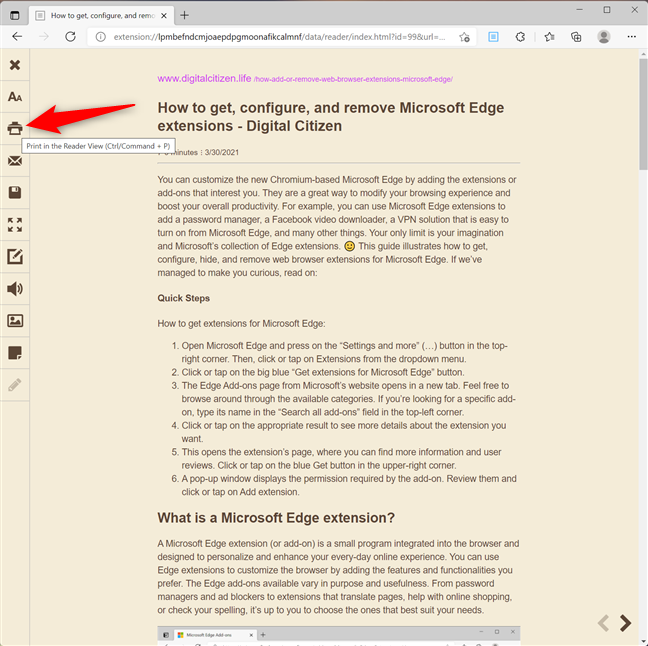Click the address bar URL field

280,37
